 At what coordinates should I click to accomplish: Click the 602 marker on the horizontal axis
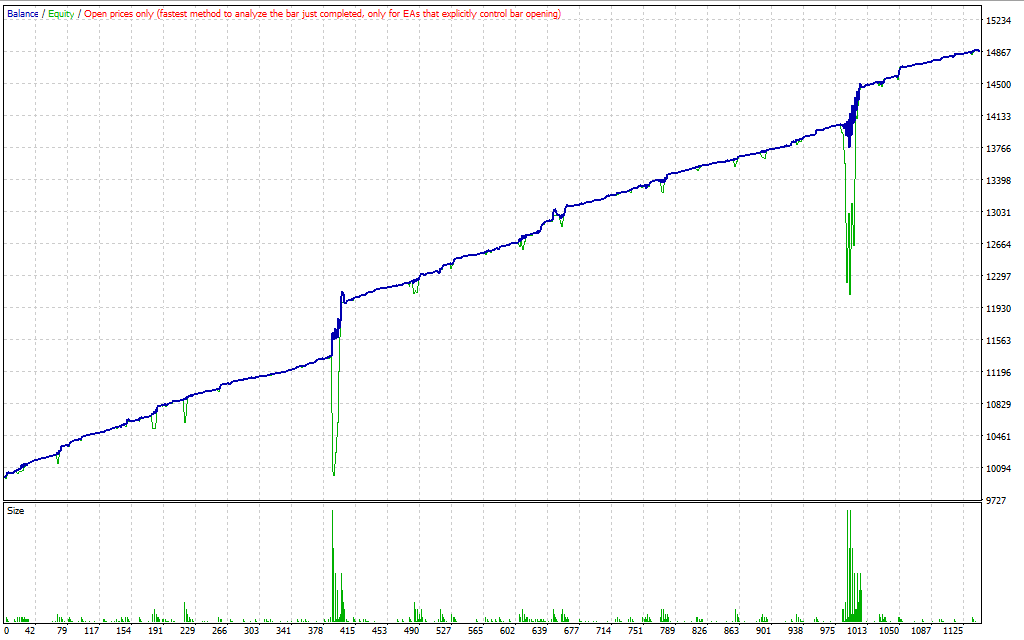(x=507, y=631)
